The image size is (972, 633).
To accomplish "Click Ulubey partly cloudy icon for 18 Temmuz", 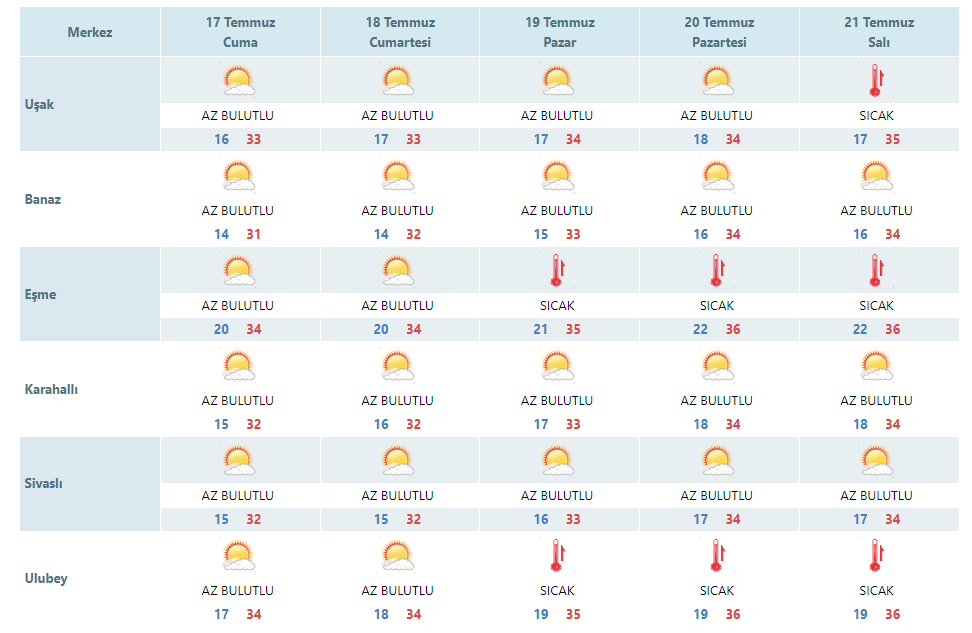I will point(397,556).
